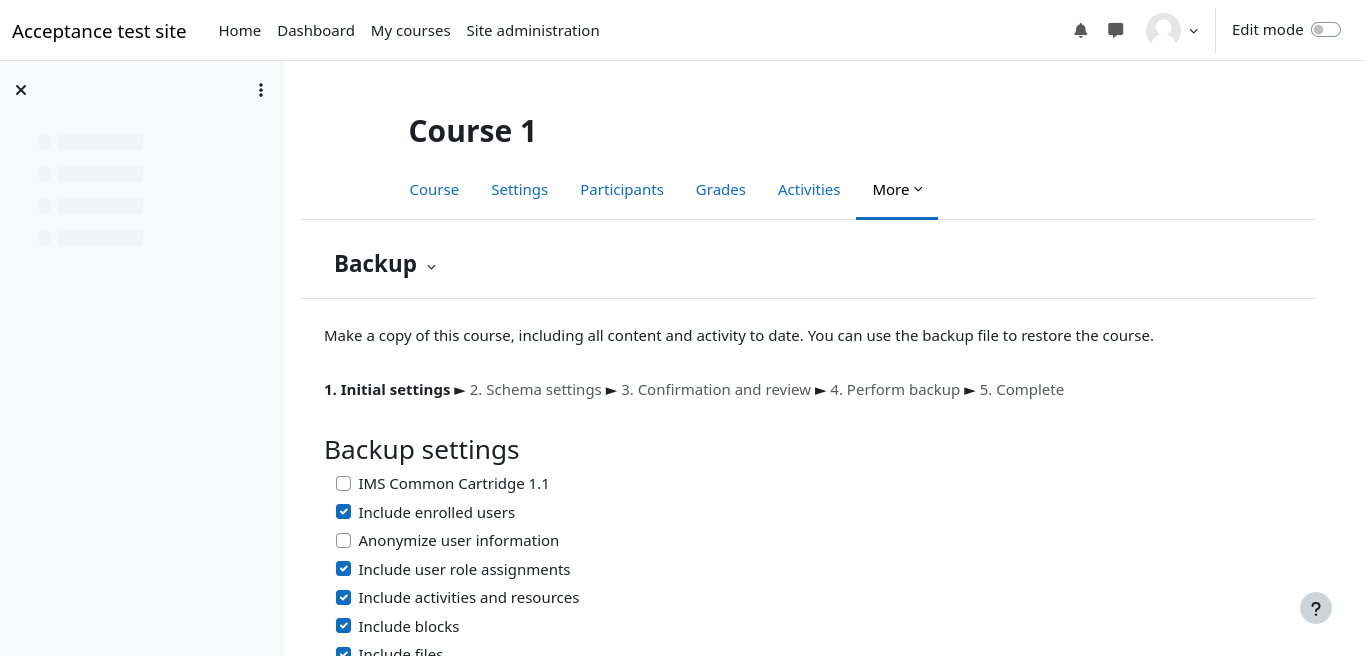Expand user menu chevron arrow
The height and width of the screenshot is (656, 1364).
point(1193,31)
